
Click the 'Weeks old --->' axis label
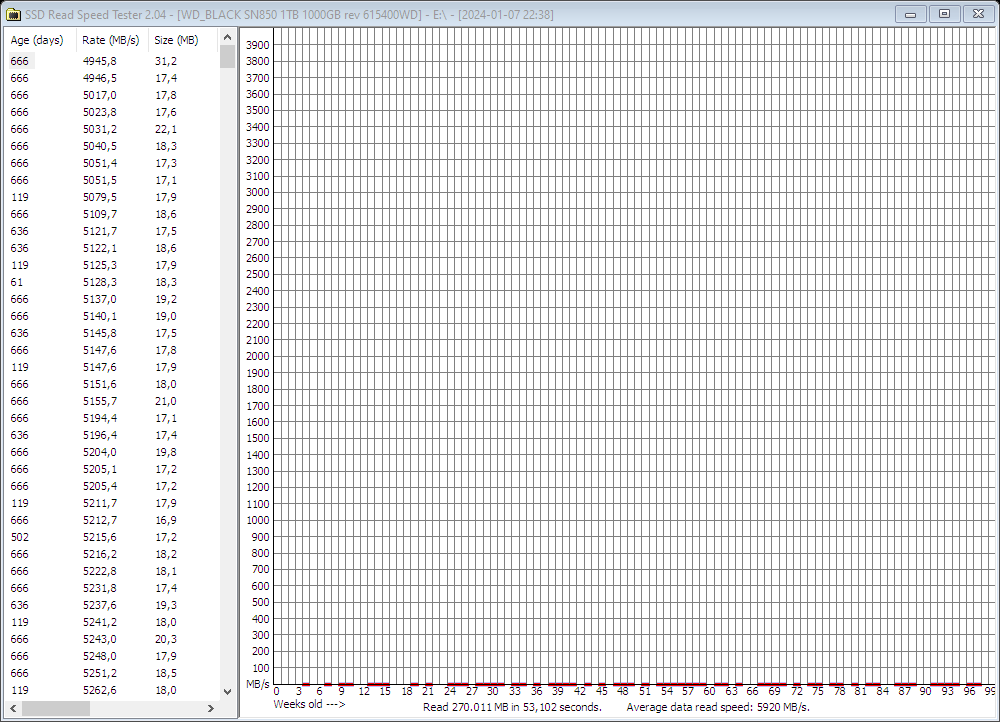(309, 705)
